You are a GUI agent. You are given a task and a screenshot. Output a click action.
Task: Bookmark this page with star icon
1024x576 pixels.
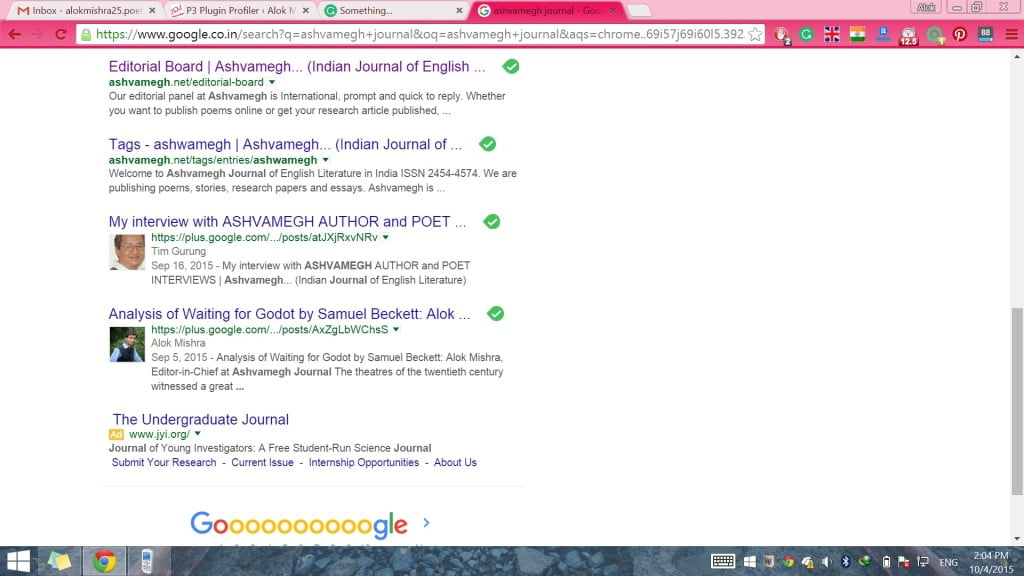pyautogui.click(x=755, y=34)
